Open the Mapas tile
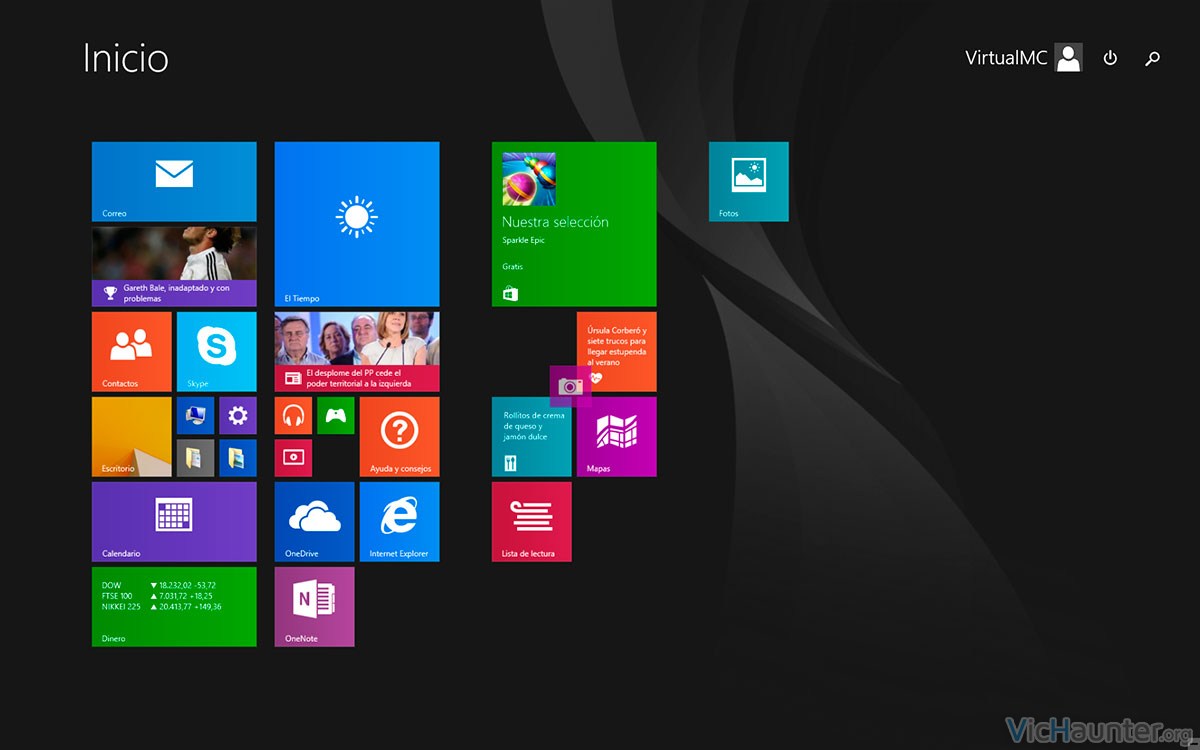Screen dimensions: 1200x750 click(x=617, y=437)
